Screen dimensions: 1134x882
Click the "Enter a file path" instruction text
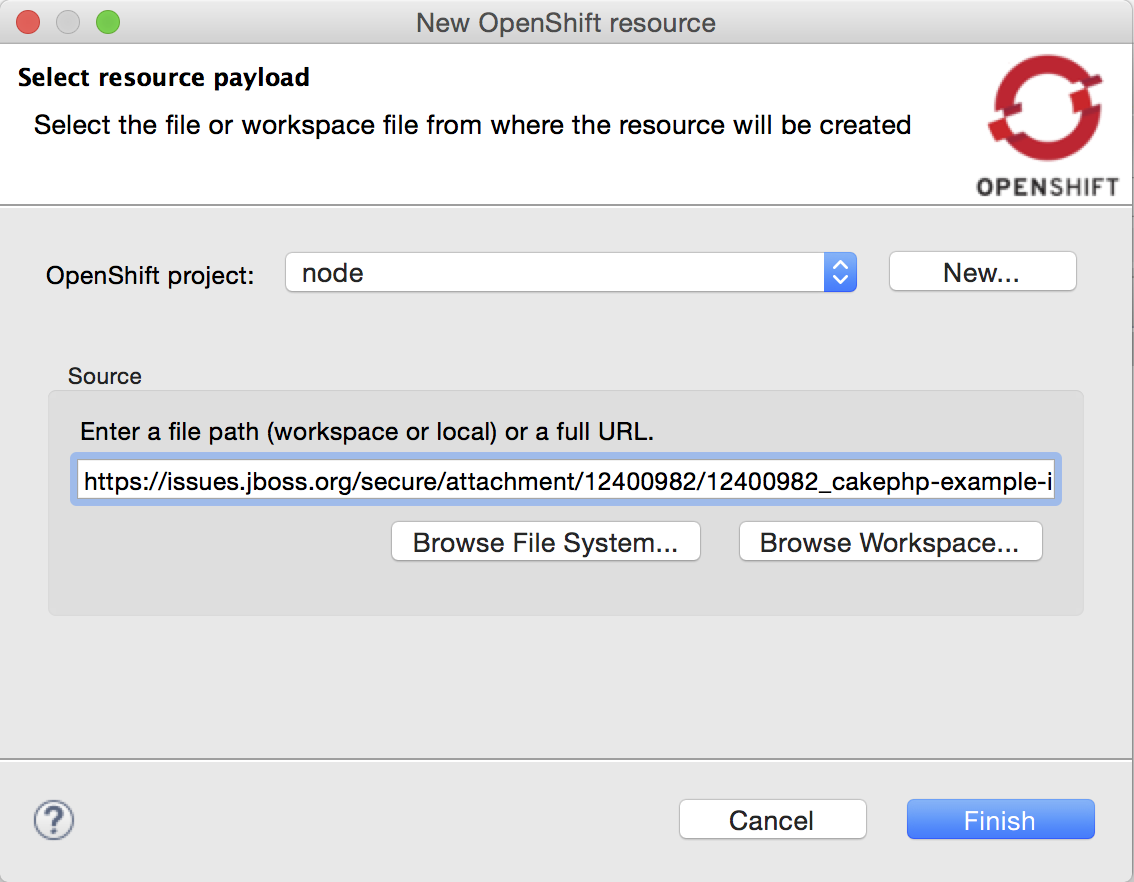pos(367,432)
